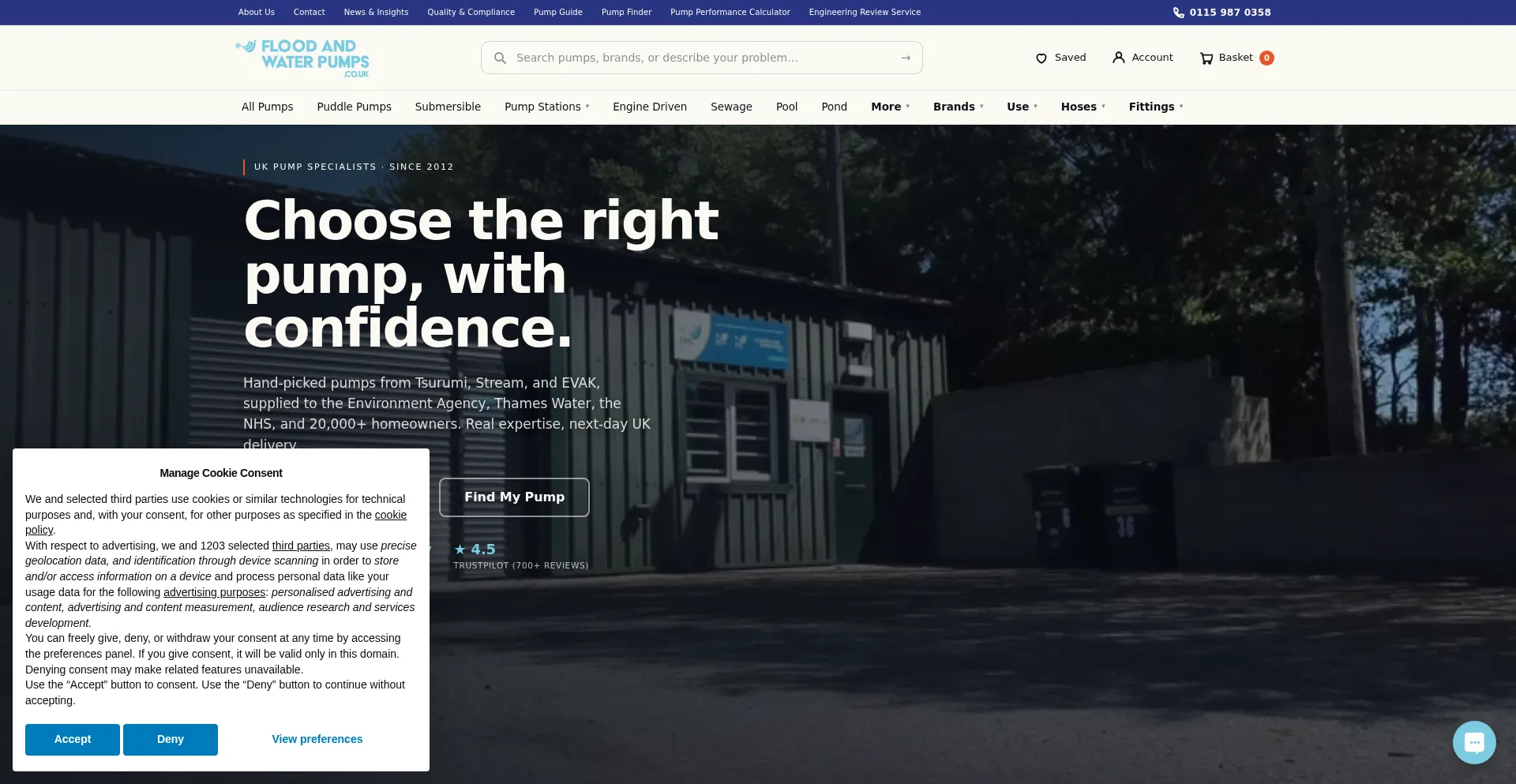Open the live chat bubble
Screen dimensions: 1516x784
point(1474,742)
